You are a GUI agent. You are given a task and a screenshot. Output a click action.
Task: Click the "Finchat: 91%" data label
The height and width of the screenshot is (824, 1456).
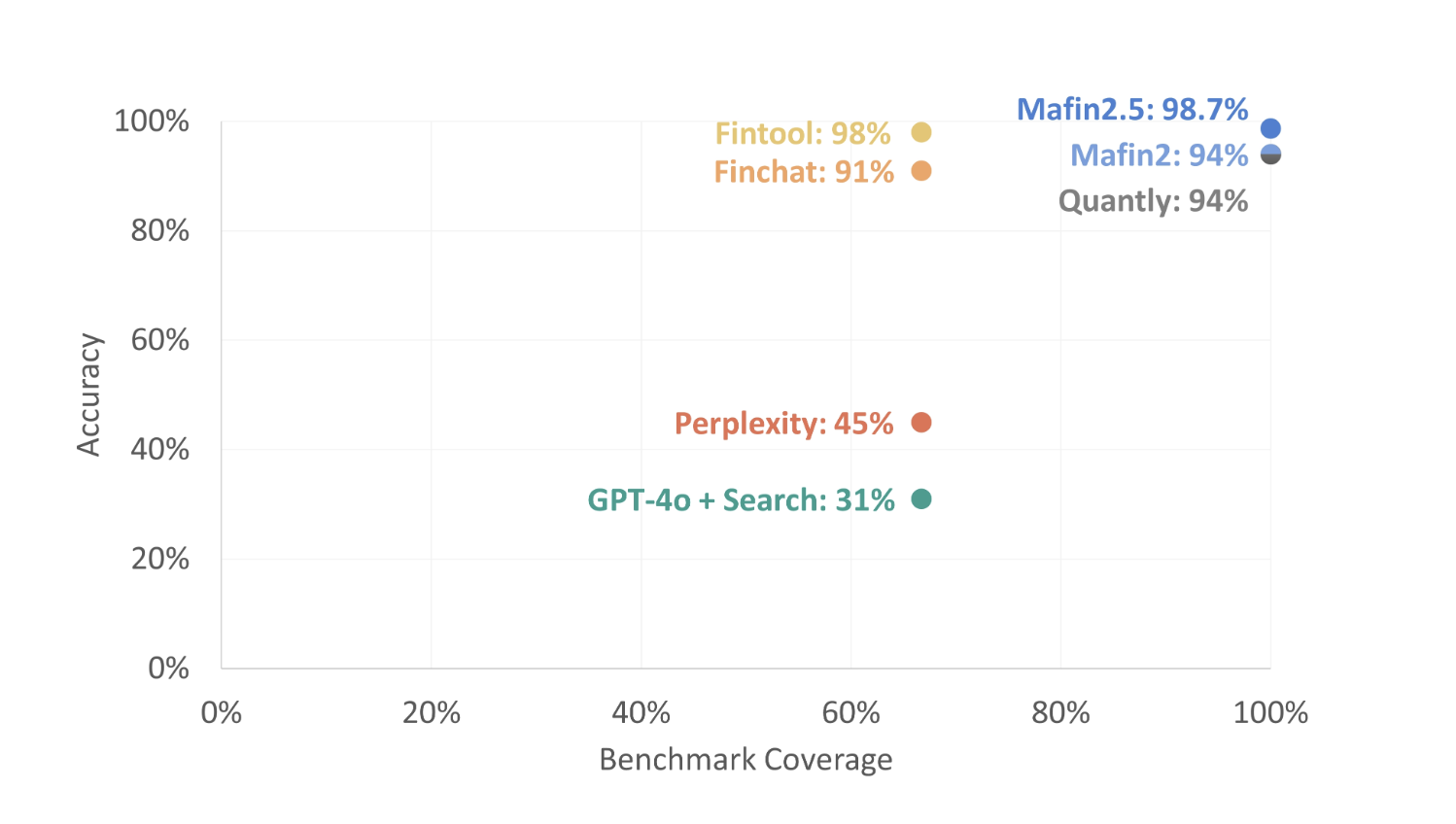click(x=804, y=172)
